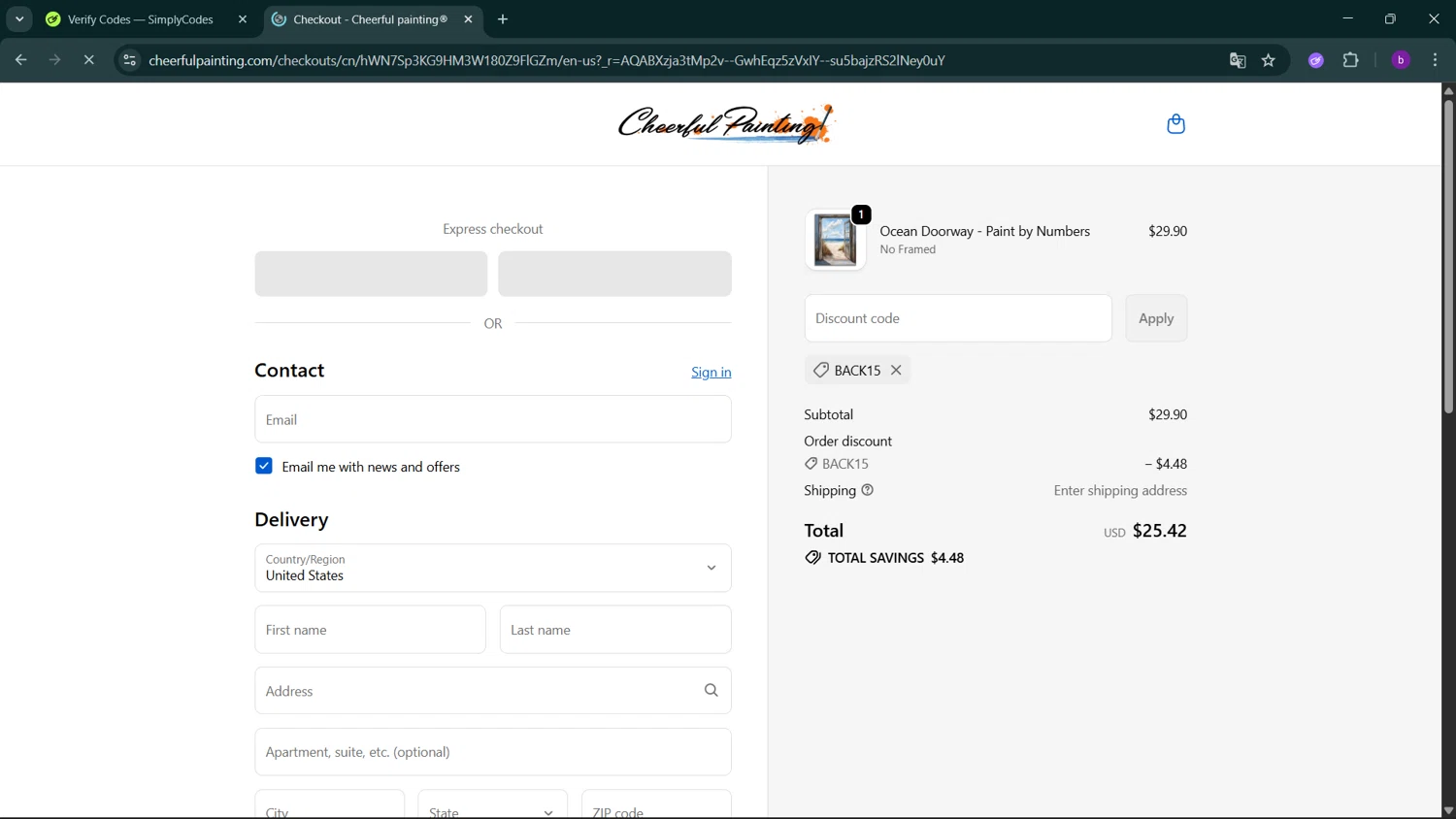The image size is (1456, 819).
Task: Click the Enter shipping address text
Action: tap(1120, 490)
